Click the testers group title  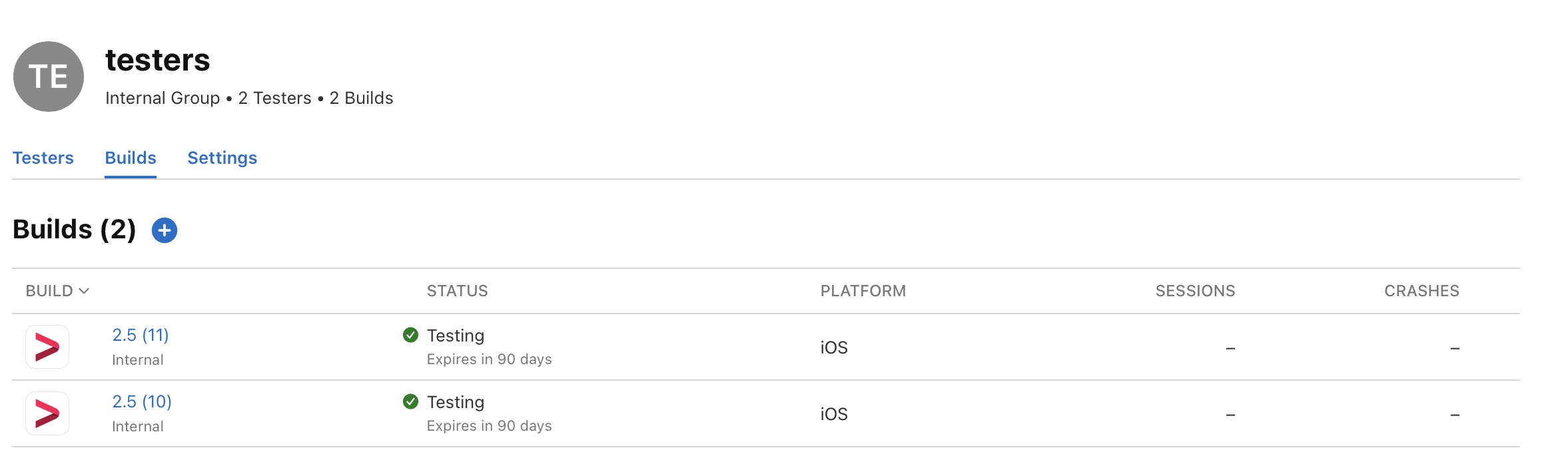158,60
